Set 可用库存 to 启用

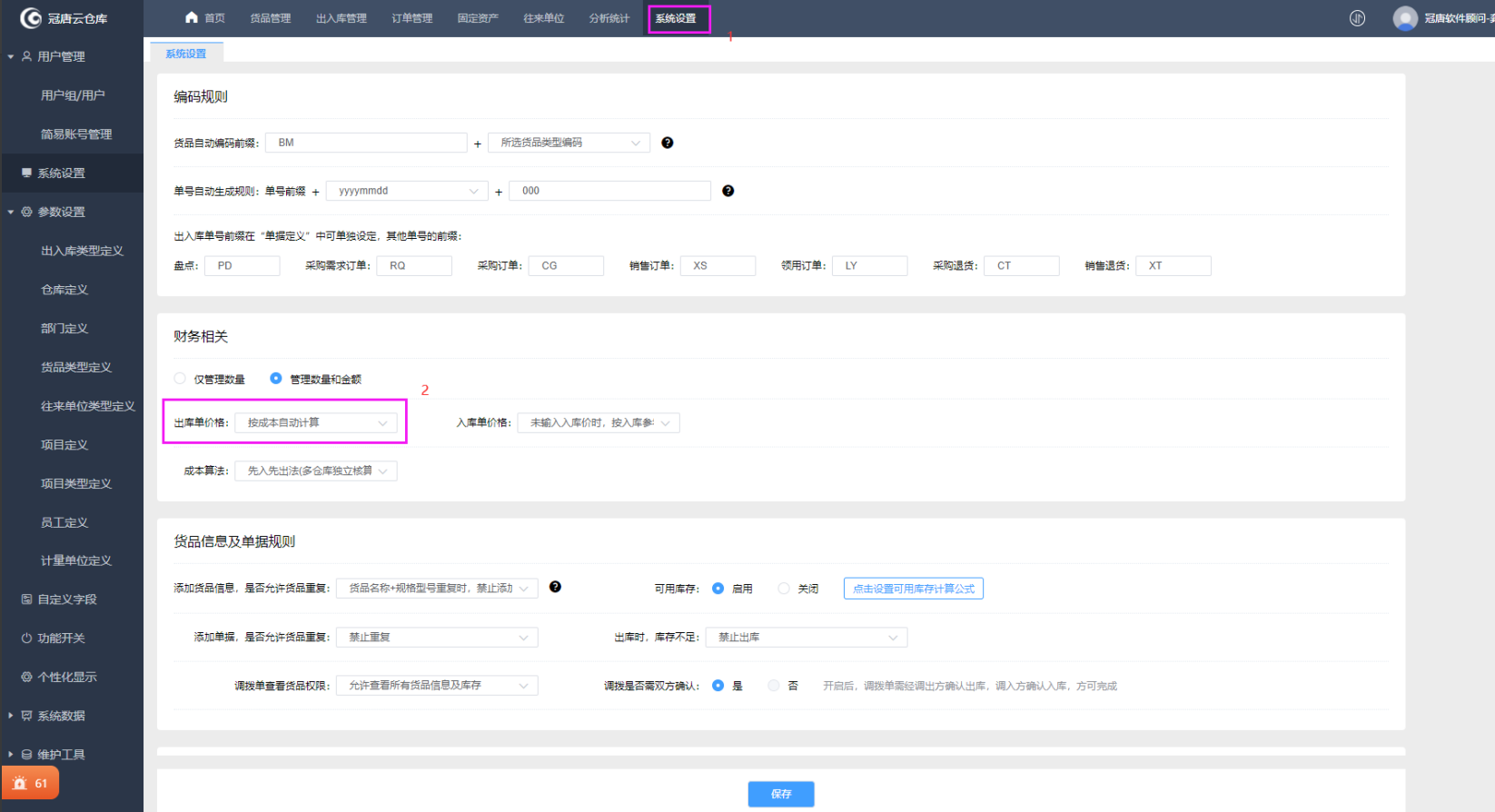(718, 589)
